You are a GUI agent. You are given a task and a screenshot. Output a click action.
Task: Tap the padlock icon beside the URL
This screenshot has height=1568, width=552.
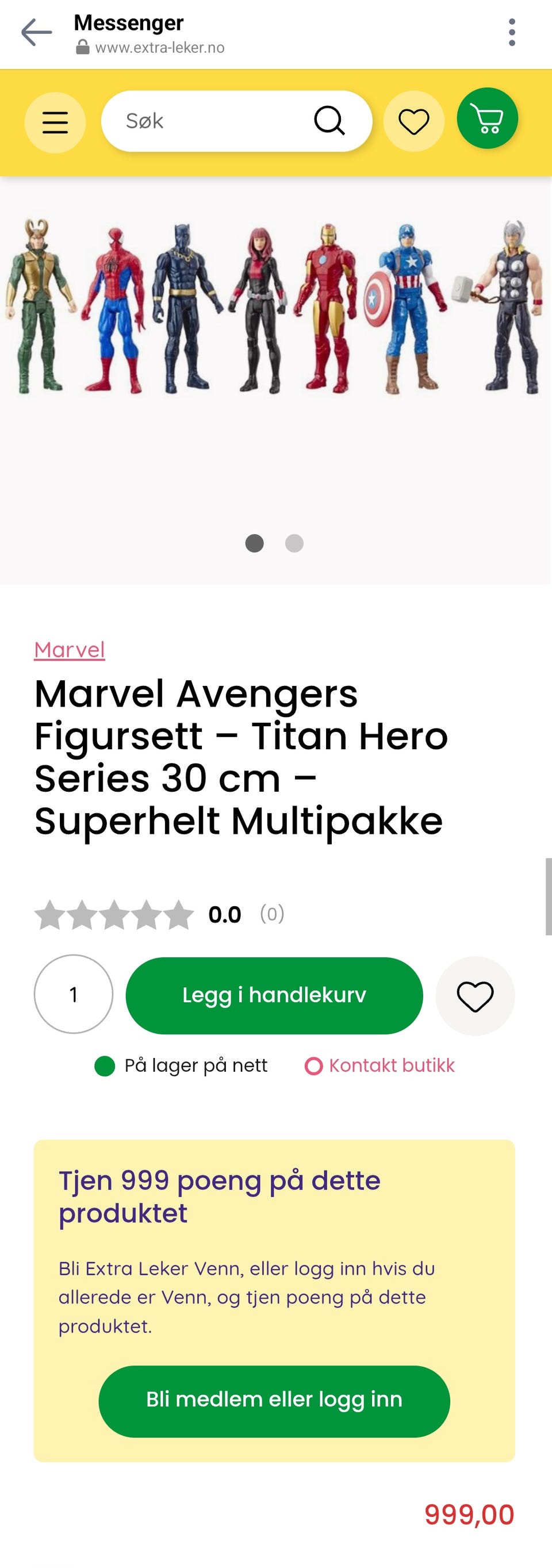pos(82,48)
